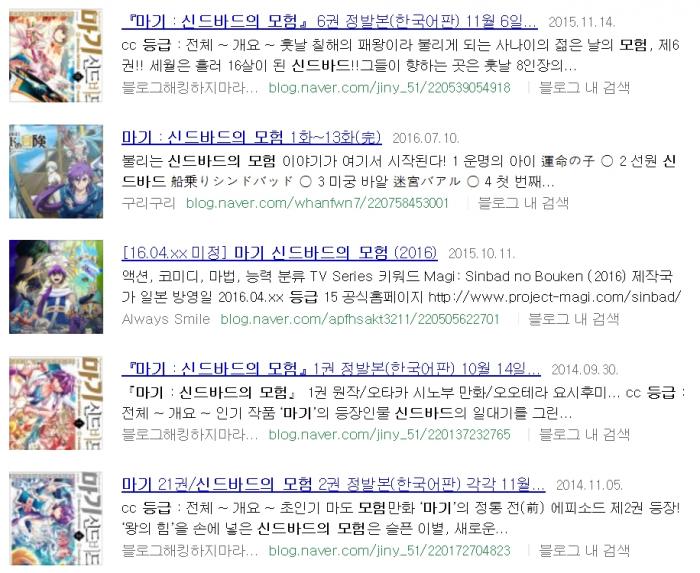Visit URL blog.naver.com/apfhsakt3211/220505622701
The height and width of the screenshot is (573, 700).
pos(360,319)
